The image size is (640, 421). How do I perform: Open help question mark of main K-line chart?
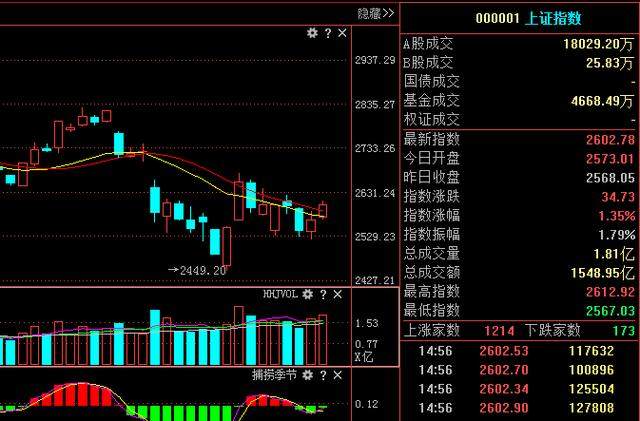coord(328,33)
